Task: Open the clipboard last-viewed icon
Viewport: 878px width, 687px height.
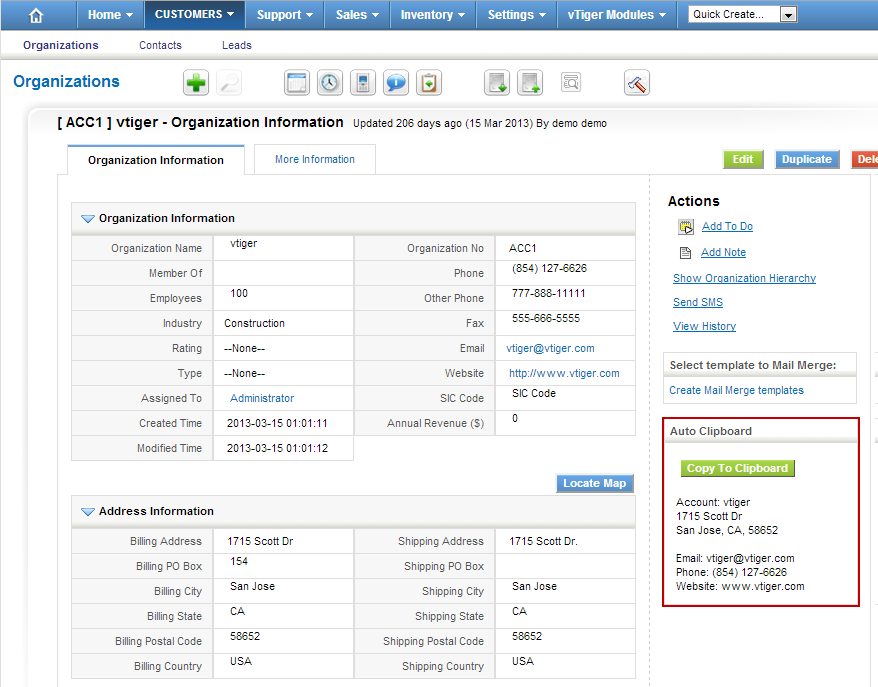Action: pyautogui.click(x=429, y=83)
